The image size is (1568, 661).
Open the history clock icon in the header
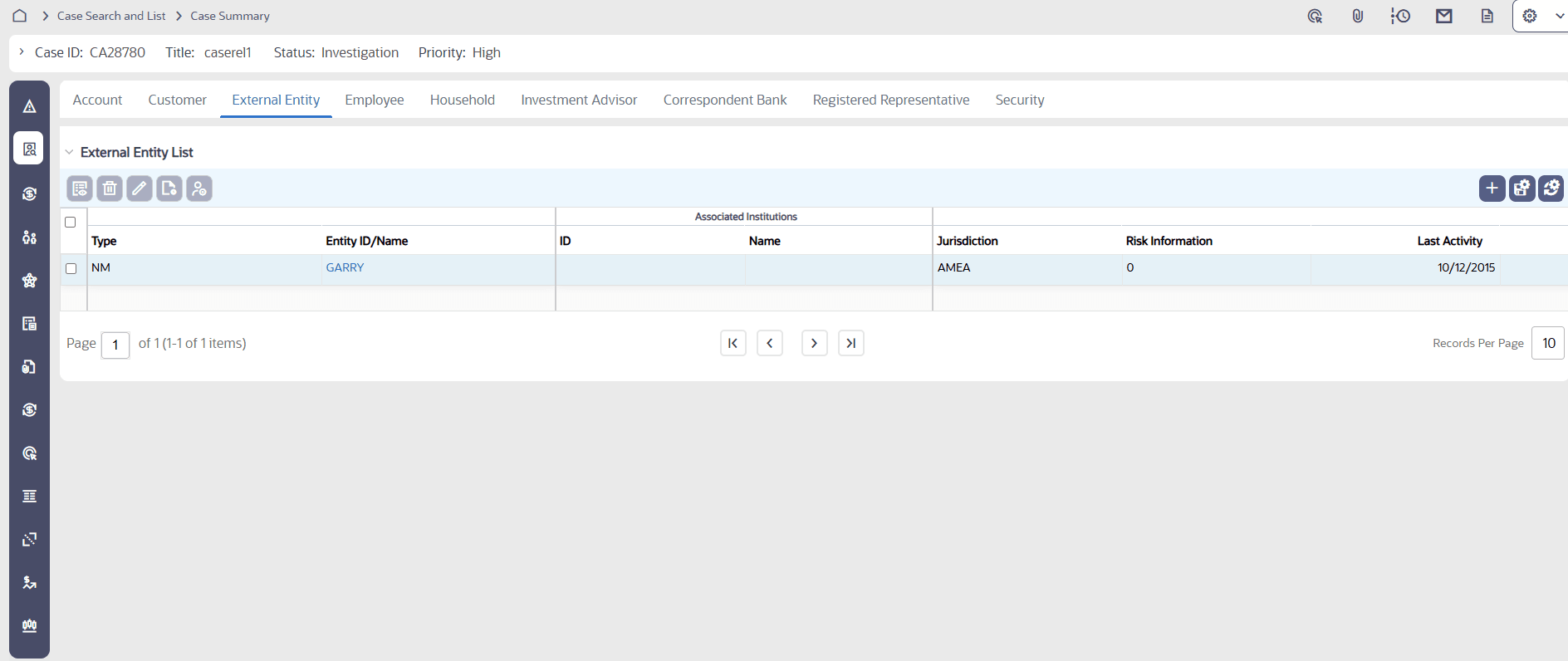coord(1401,16)
